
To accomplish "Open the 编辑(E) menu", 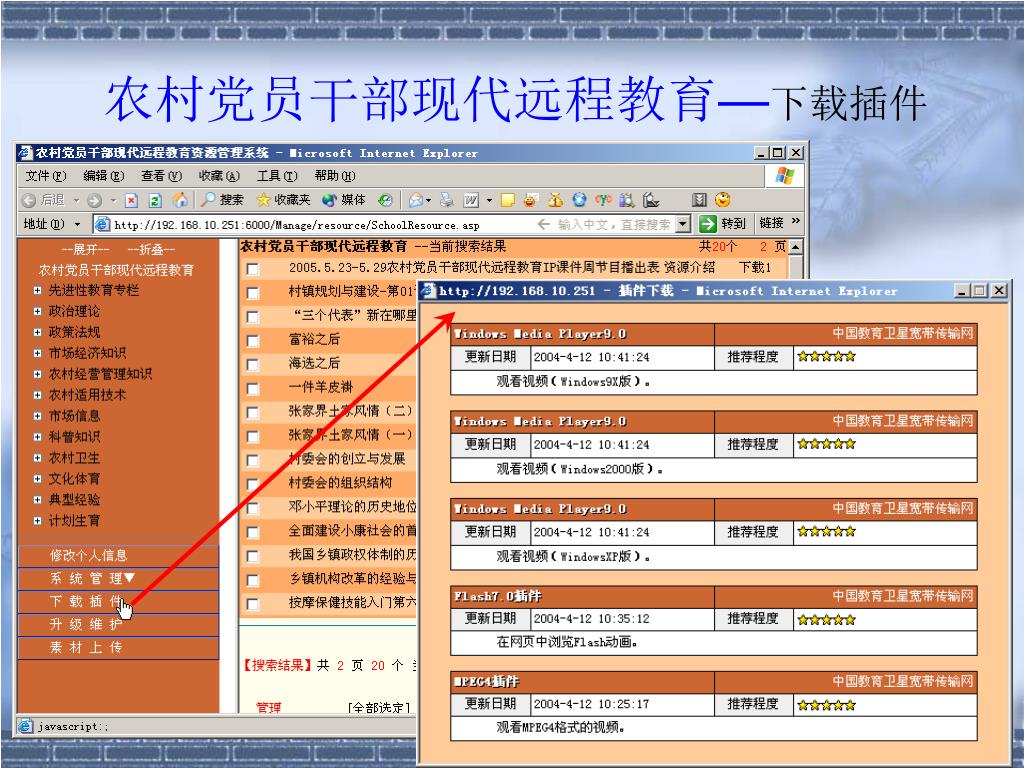I will coord(103,176).
